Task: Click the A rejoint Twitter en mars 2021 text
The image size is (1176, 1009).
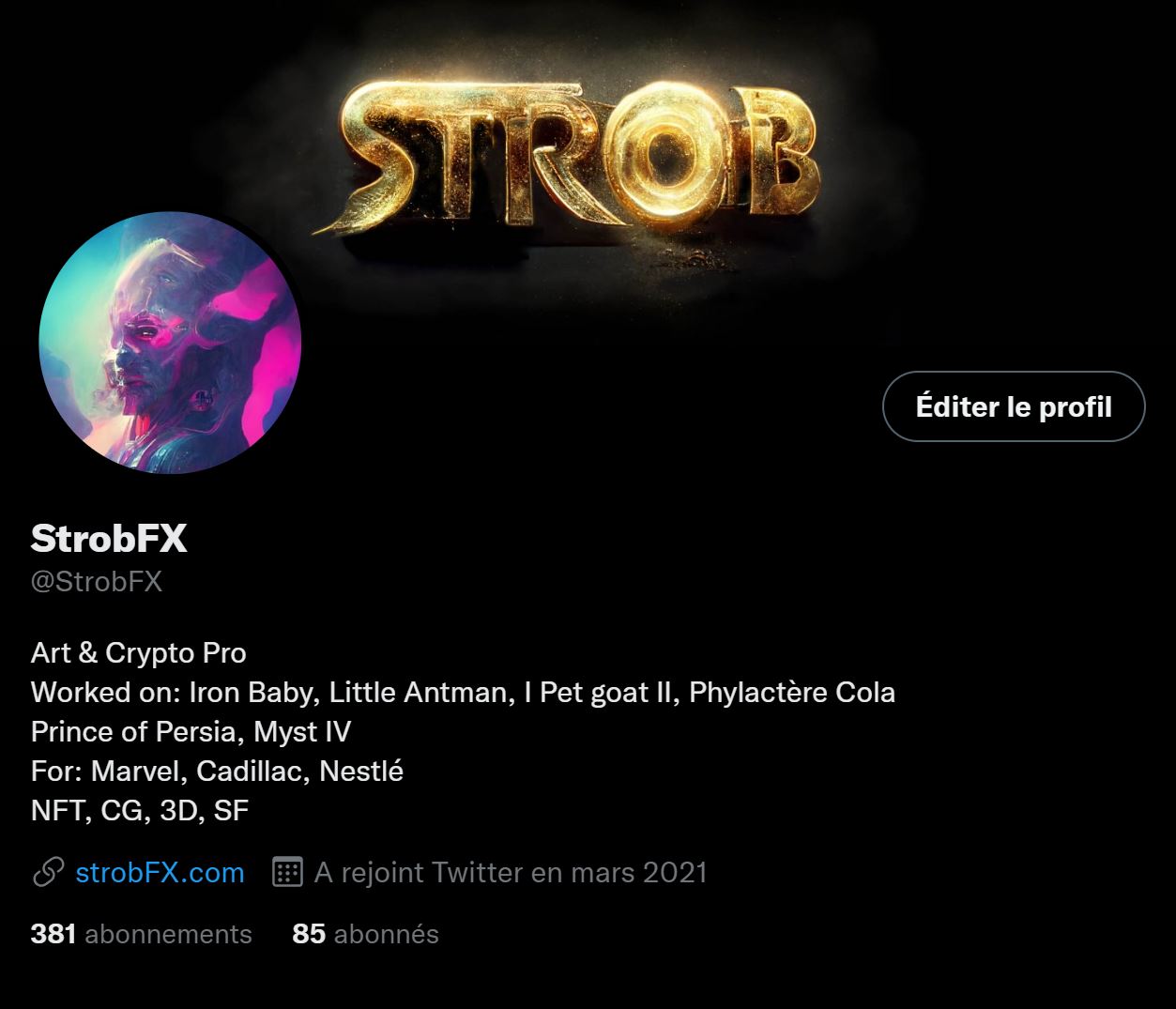Action: click(x=511, y=872)
